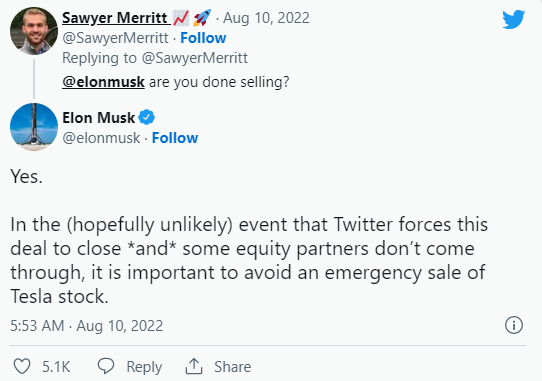
Task: Follow the @SawyerMerritt account
Action: click(203, 38)
